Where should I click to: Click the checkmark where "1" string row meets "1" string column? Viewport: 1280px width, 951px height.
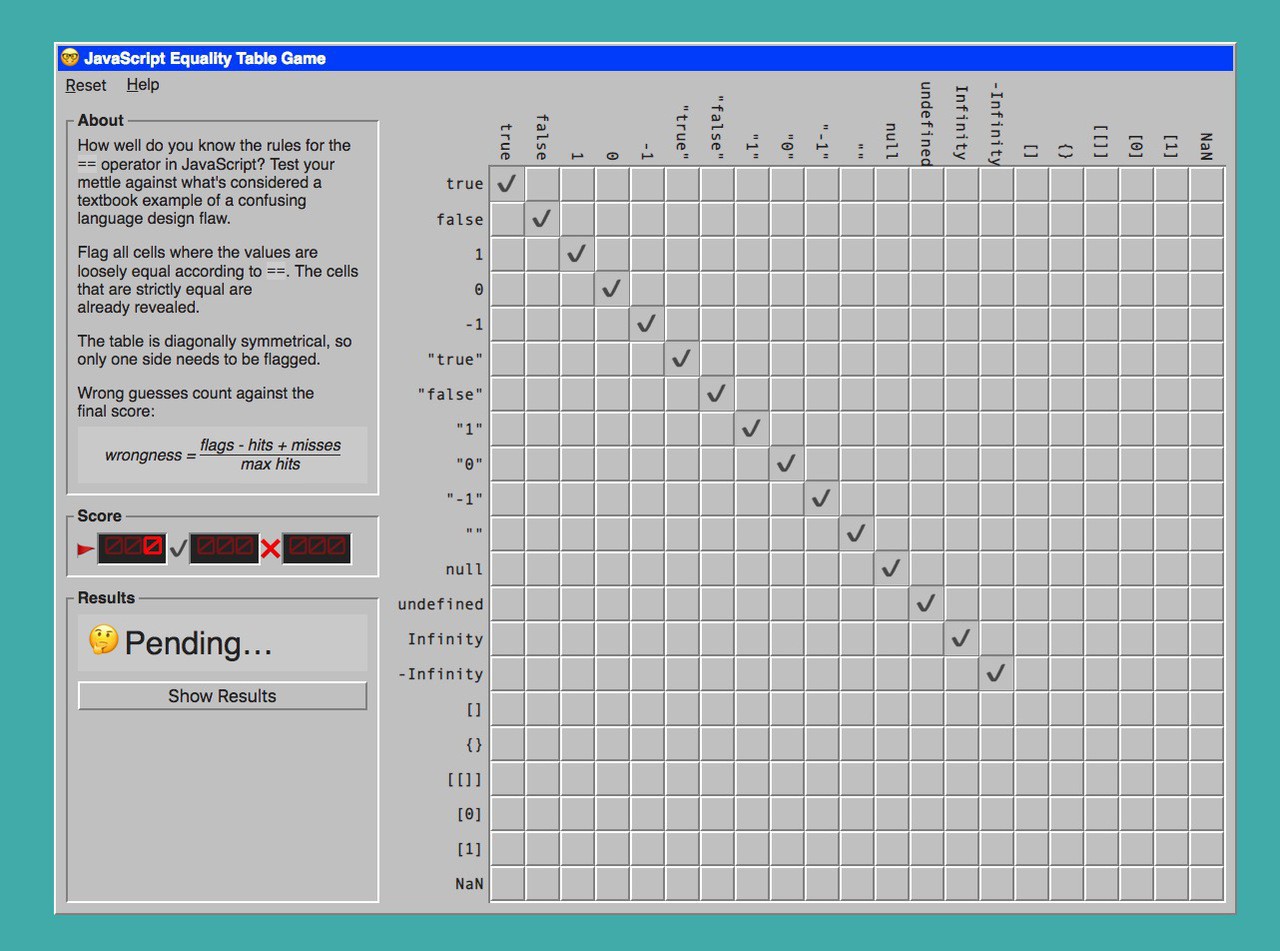pyautogui.click(x=752, y=429)
